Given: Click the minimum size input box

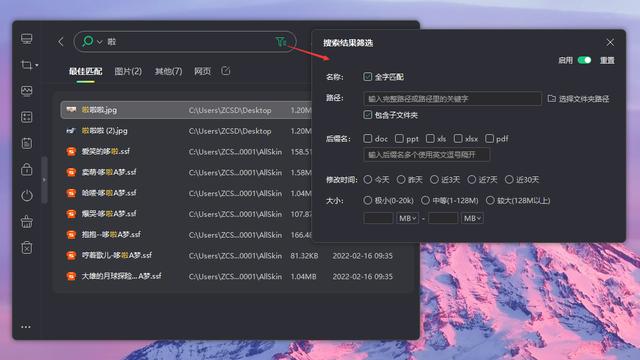Looking at the screenshot, I should click(378, 218).
